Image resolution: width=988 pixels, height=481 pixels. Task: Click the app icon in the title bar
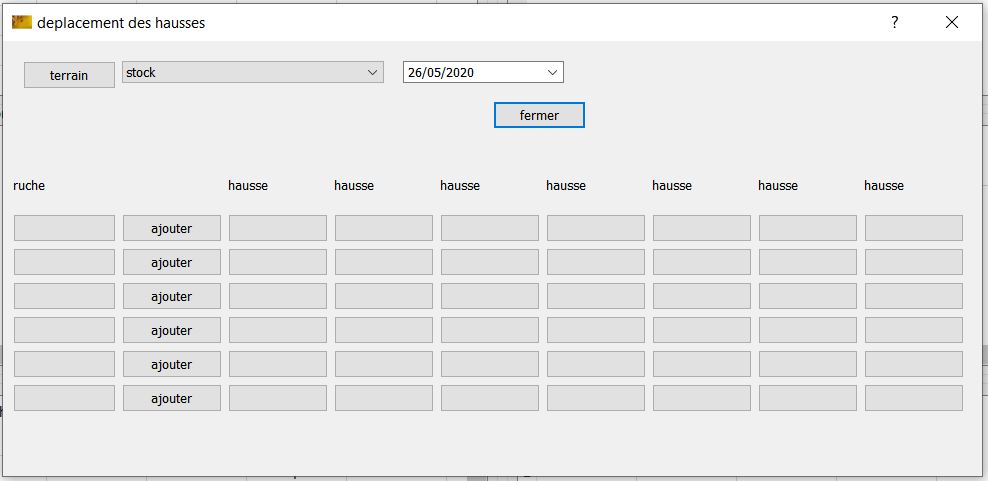point(21,22)
